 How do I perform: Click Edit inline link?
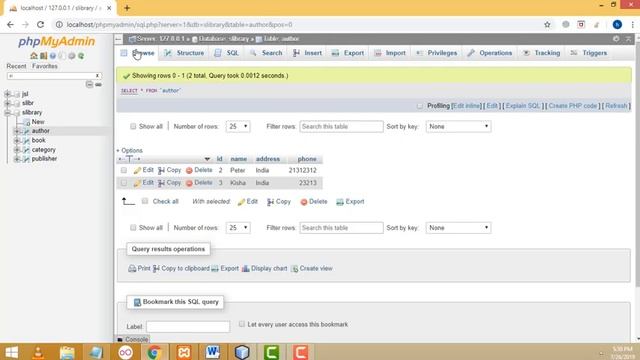tap(467, 106)
